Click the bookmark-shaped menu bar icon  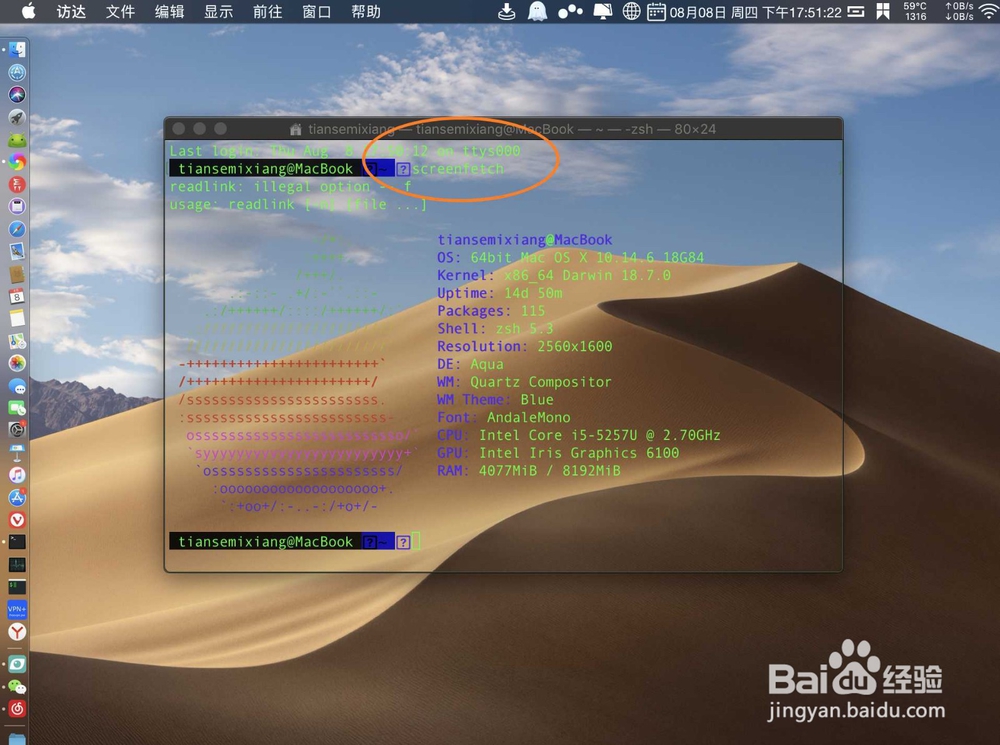[x=883, y=11]
